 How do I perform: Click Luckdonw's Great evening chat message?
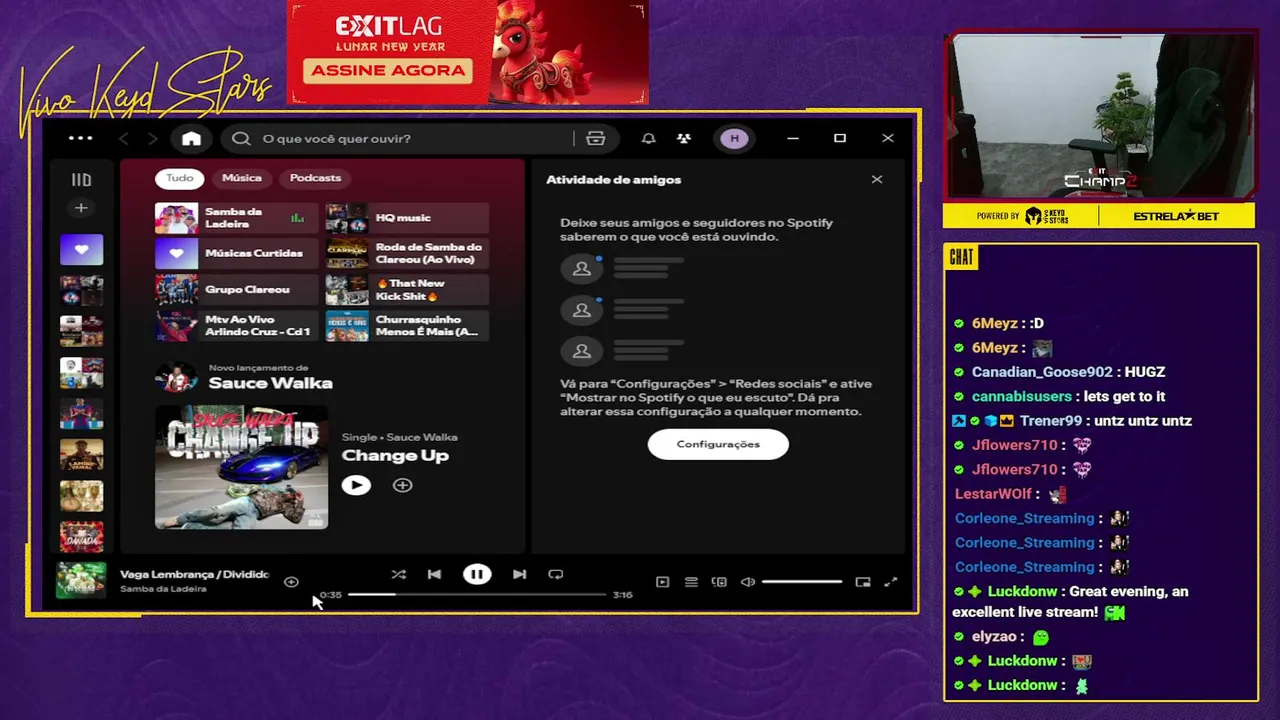point(1070,602)
